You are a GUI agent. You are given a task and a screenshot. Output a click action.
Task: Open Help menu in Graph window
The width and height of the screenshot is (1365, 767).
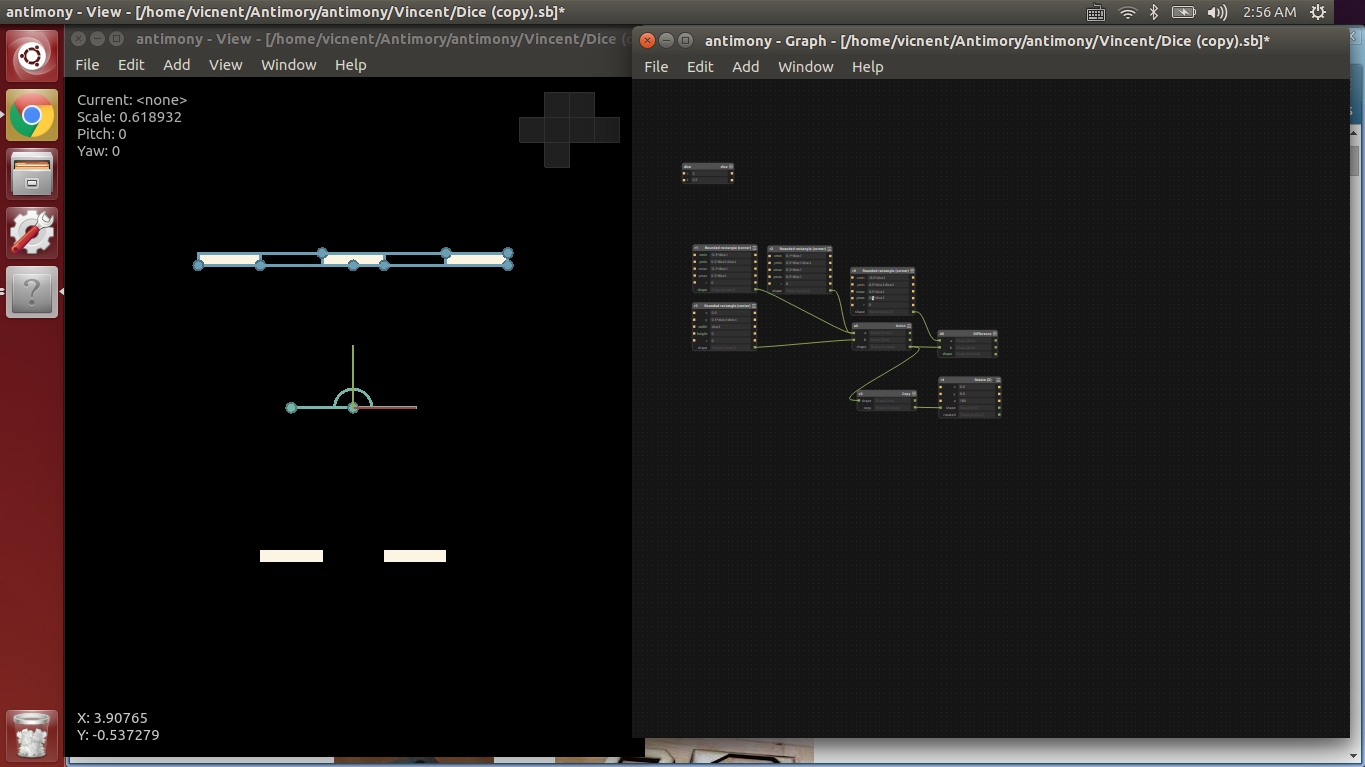pos(868,66)
